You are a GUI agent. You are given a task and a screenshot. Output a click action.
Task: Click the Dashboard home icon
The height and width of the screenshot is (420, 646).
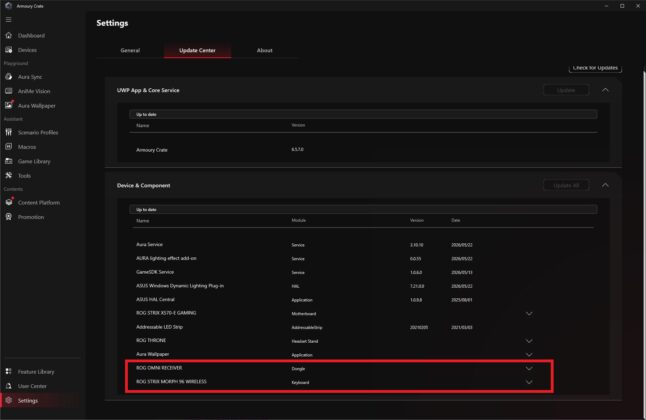point(9,35)
